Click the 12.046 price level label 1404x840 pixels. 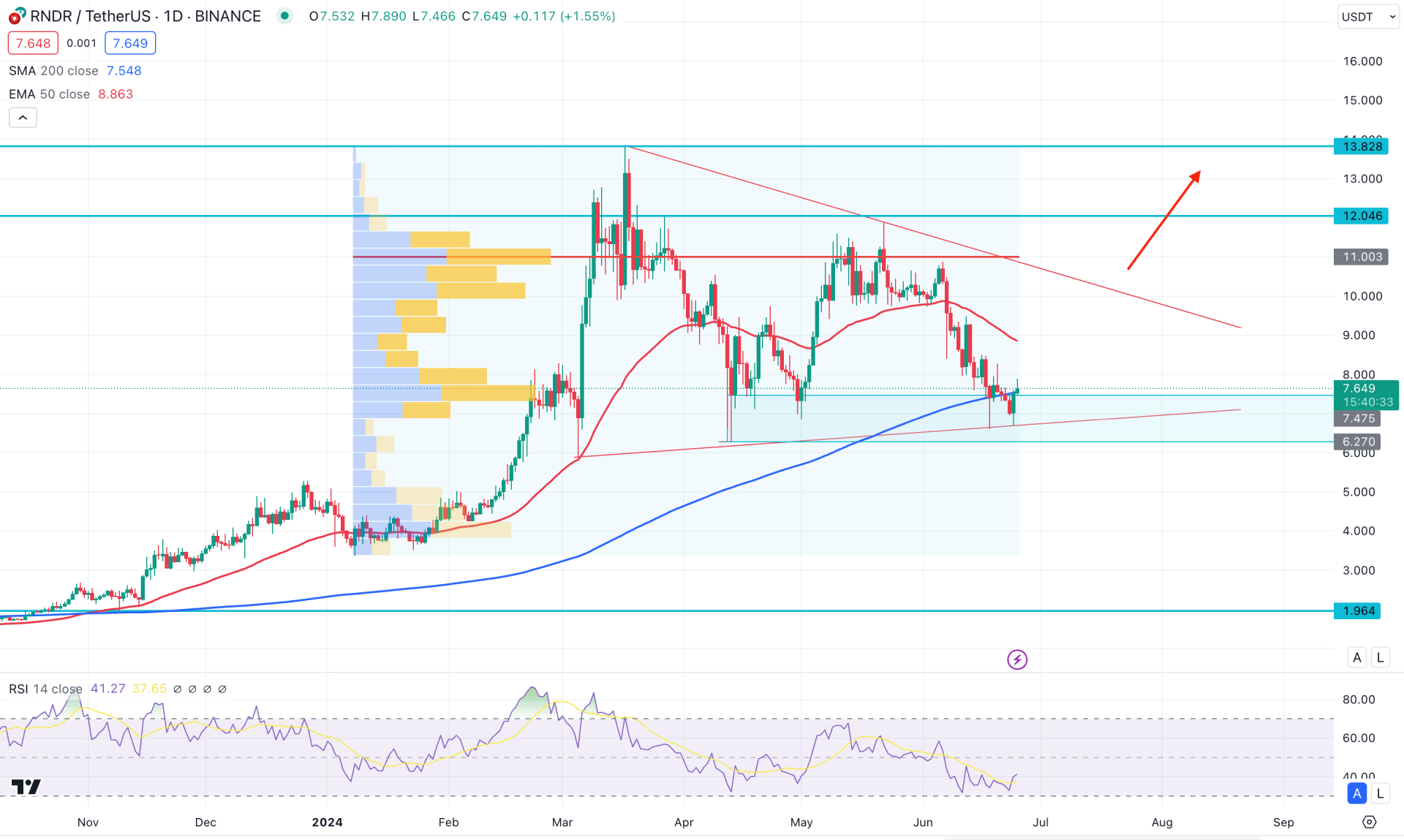tap(1362, 216)
